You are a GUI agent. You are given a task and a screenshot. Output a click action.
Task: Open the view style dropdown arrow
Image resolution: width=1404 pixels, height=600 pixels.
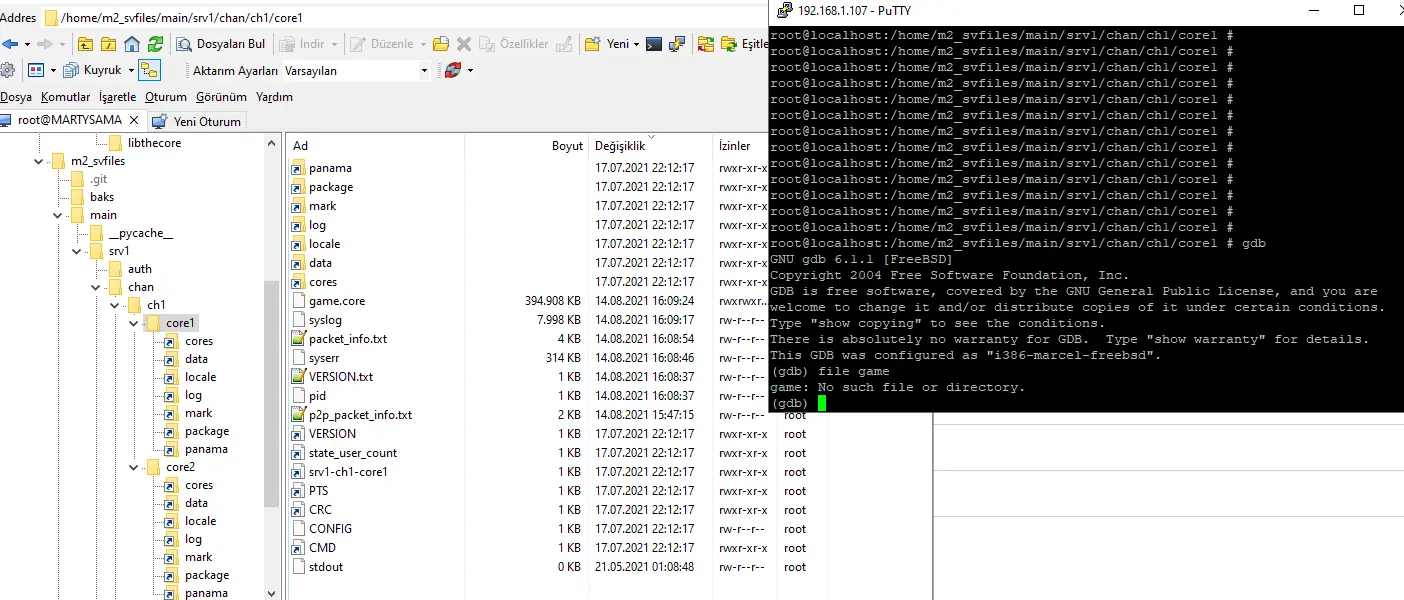pos(53,70)
